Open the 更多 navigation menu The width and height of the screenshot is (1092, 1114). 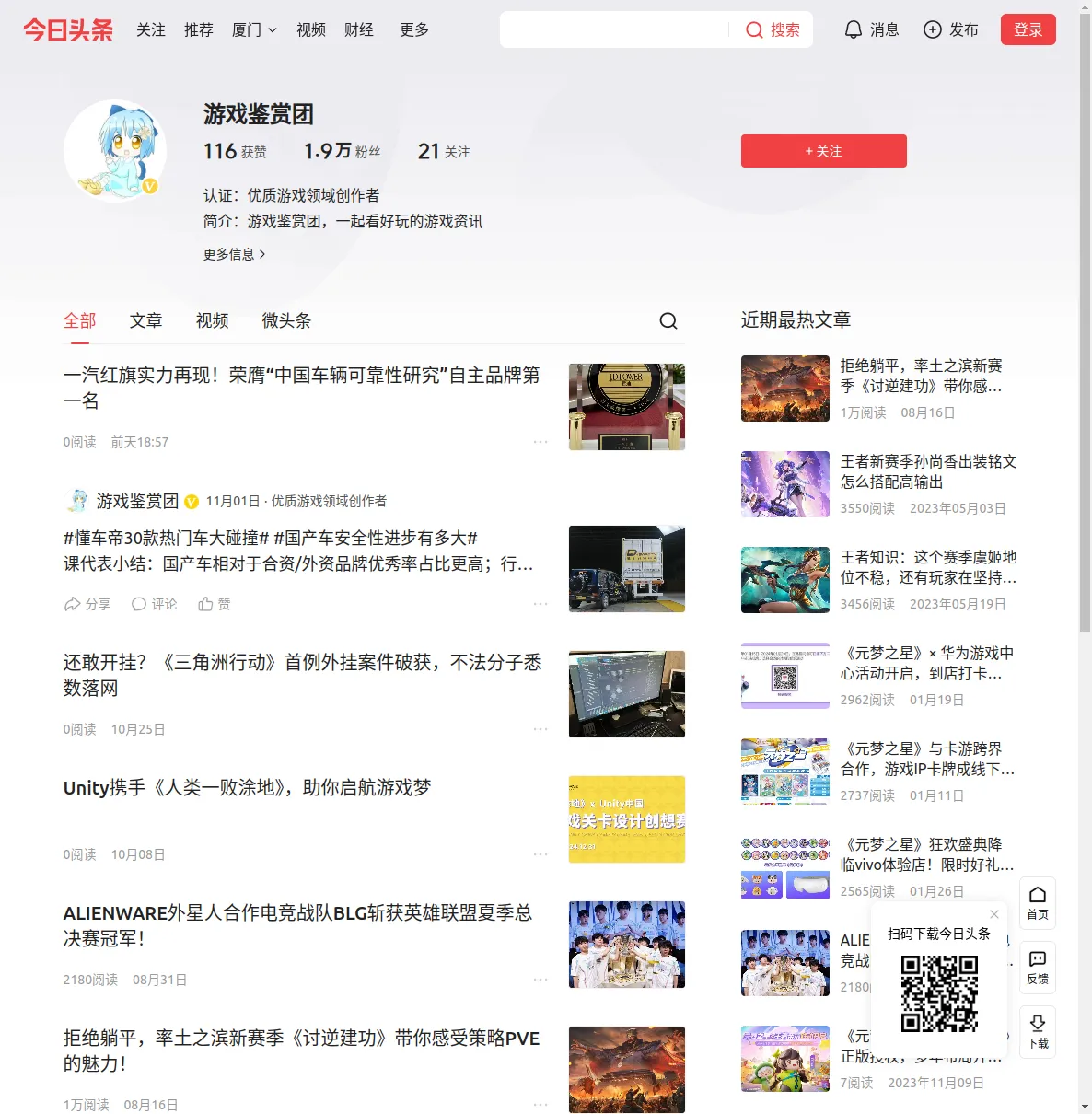(414, 30)
